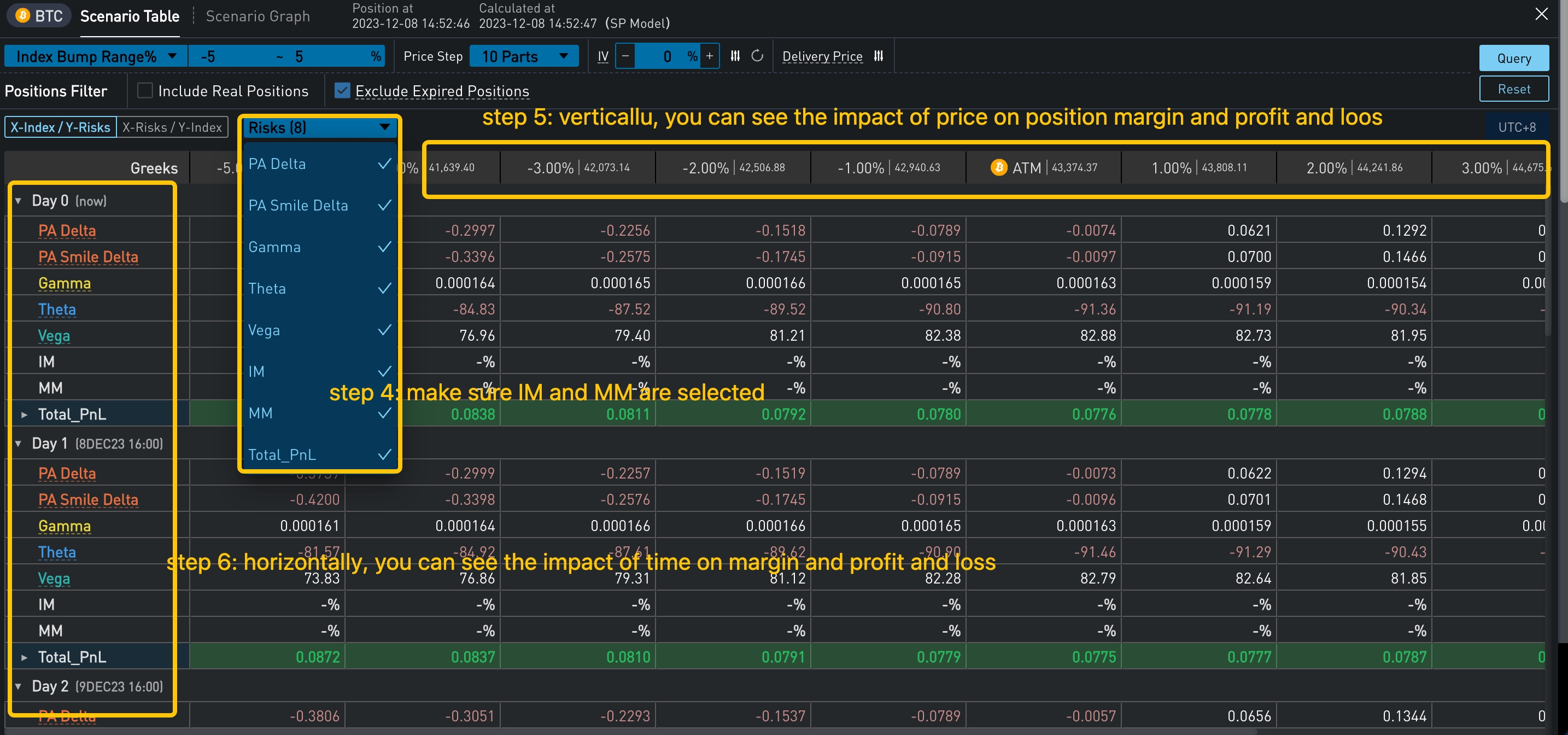Open the Index Bump Range% dropdown
Screen dimensions: 1568x735
point(96,57)
